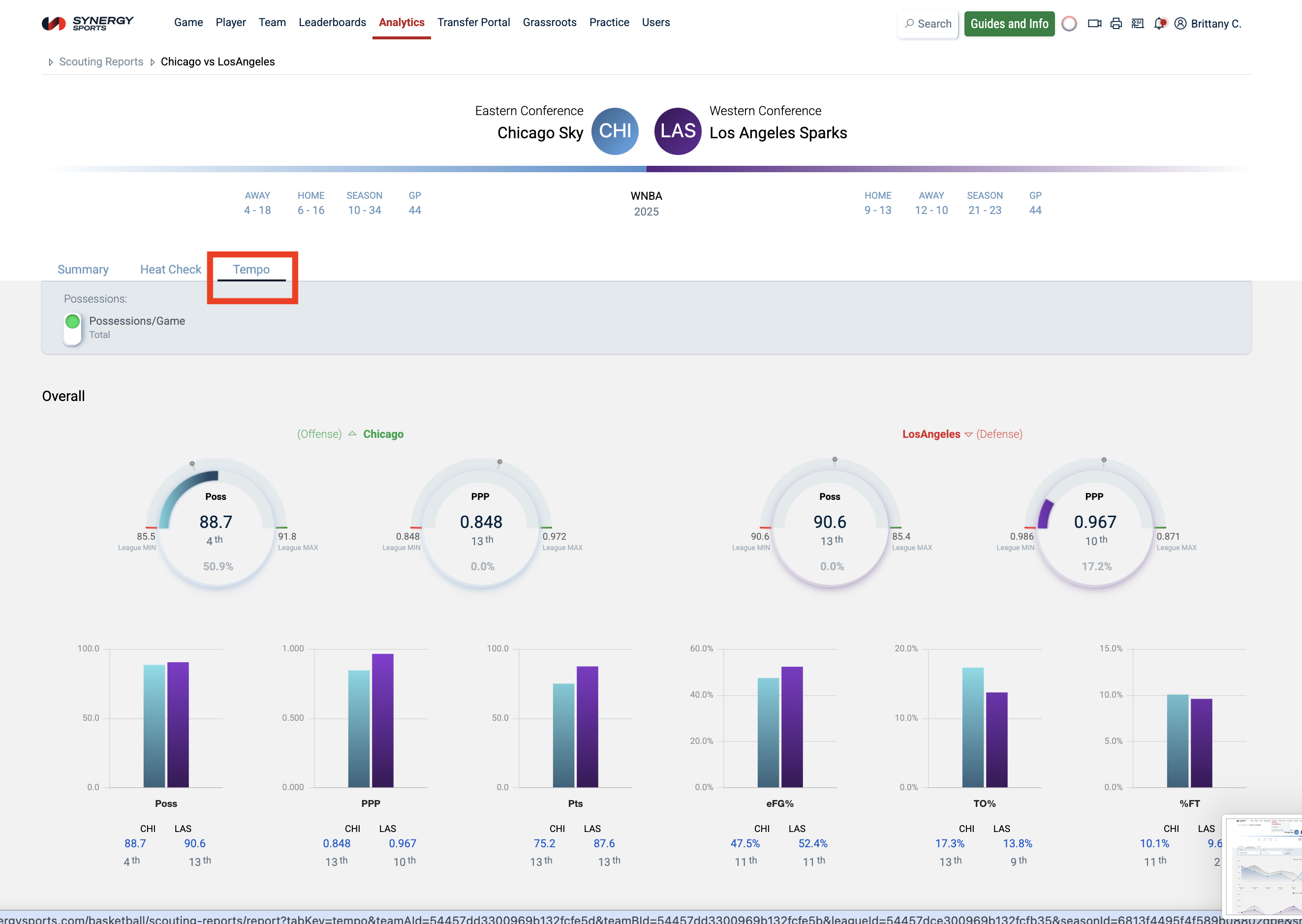Click LAS Pts value 87.6
The width and height of the screenshot is (1302, 924).
(604, 844)
